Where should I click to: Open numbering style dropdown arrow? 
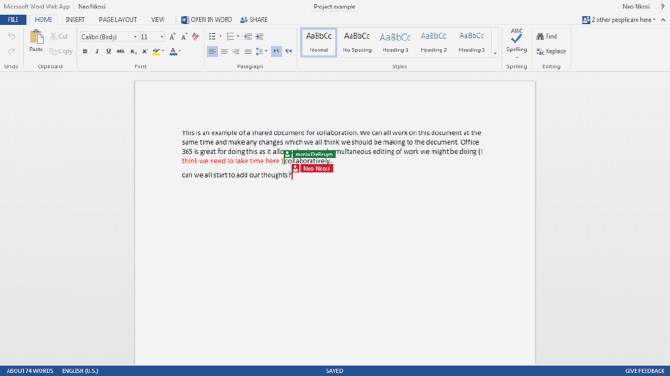pyautogui.click(x=238, y=37)
